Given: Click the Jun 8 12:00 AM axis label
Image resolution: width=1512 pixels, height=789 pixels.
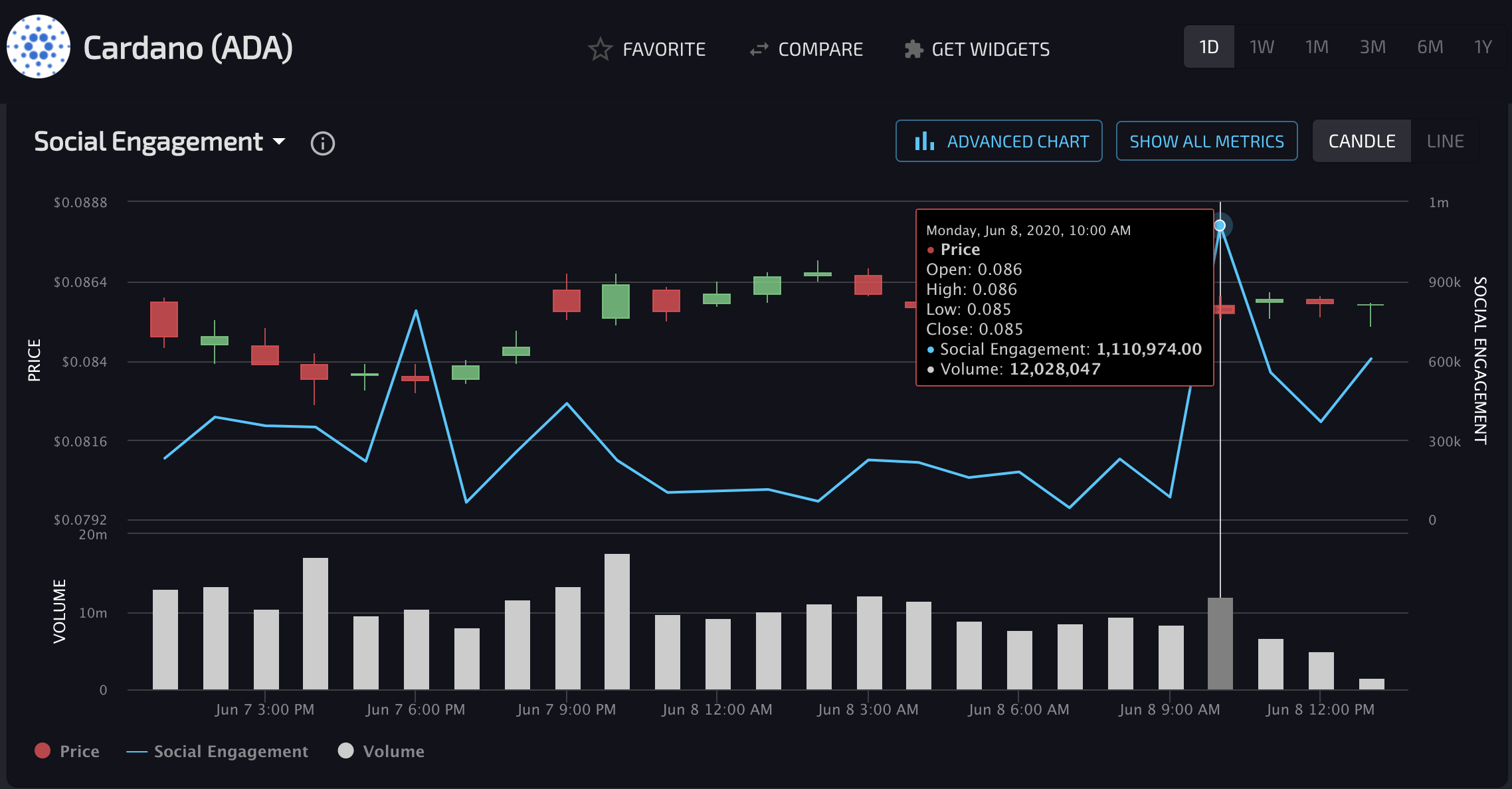Looking at the screenshot, I should pos(717,709).
